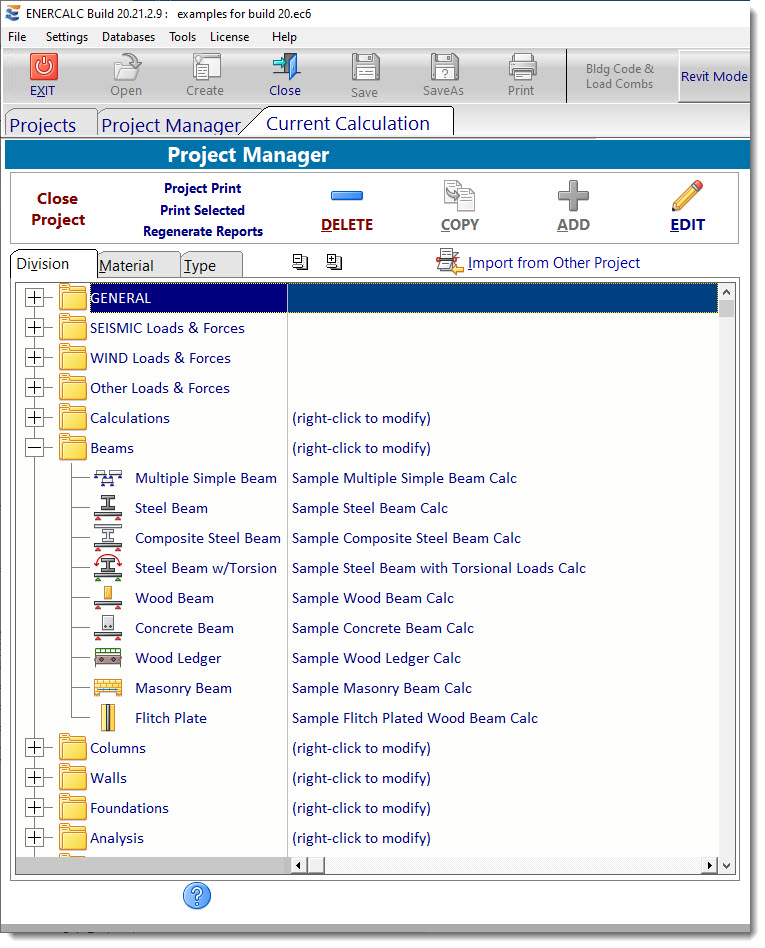Click the Revit Mode button
Viewport: 765px width, 948px height.
click(x=714, y=77)
